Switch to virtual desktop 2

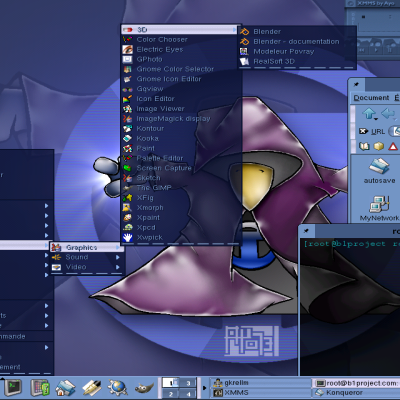[x=171, y=393]
